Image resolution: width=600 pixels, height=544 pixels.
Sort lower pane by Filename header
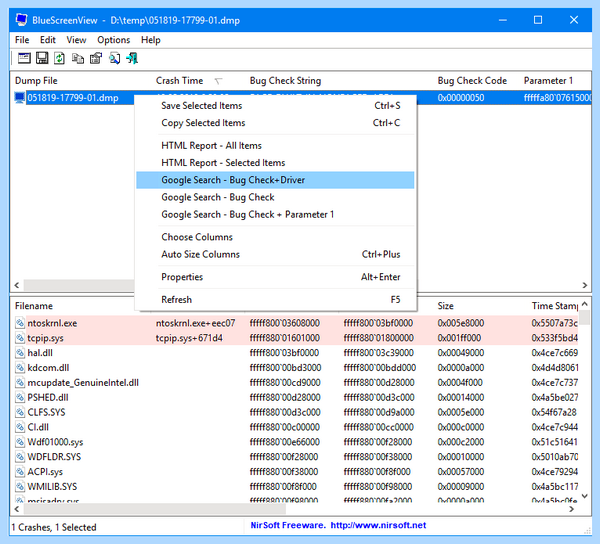coord(34,306)
